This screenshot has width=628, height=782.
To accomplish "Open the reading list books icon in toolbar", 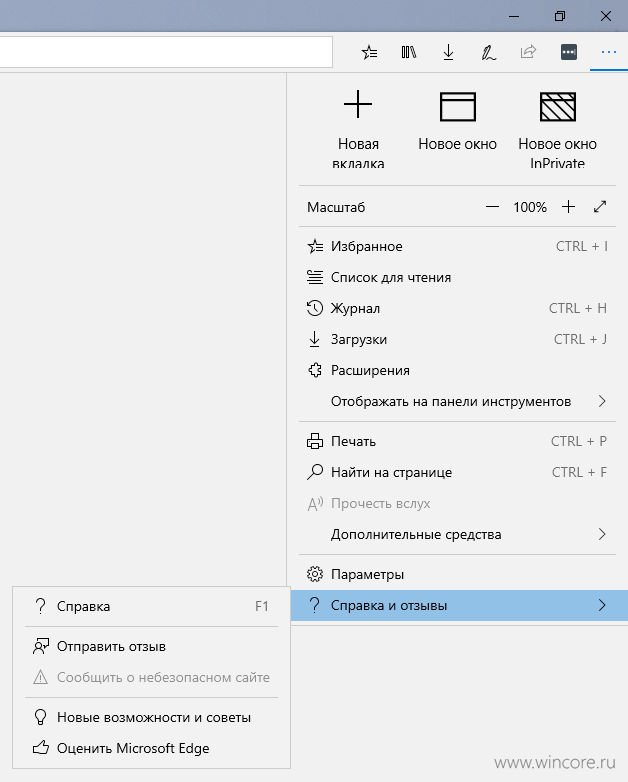I will (x=409, y=52).
